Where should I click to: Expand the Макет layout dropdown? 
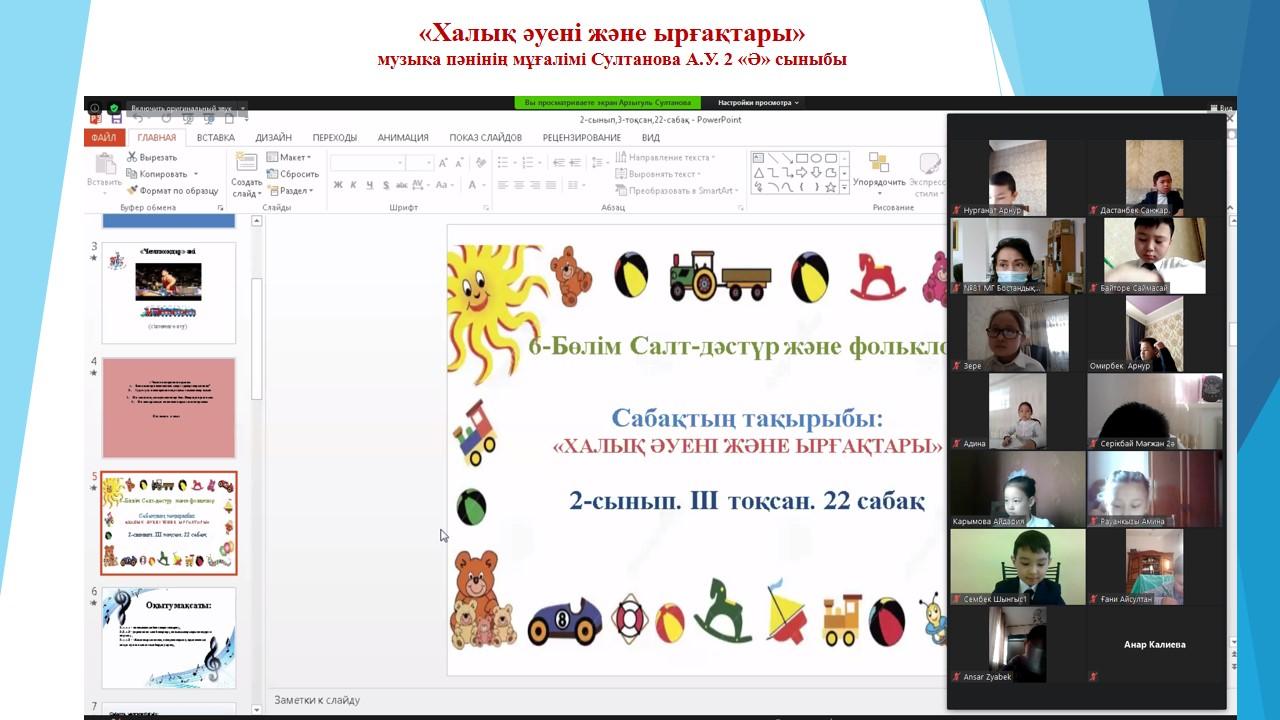(x=289, y=157)
